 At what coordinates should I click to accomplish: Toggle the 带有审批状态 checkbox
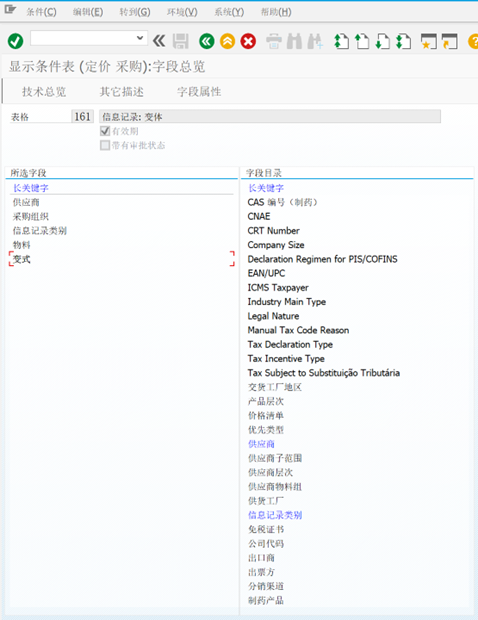click(x=105, y=145)
